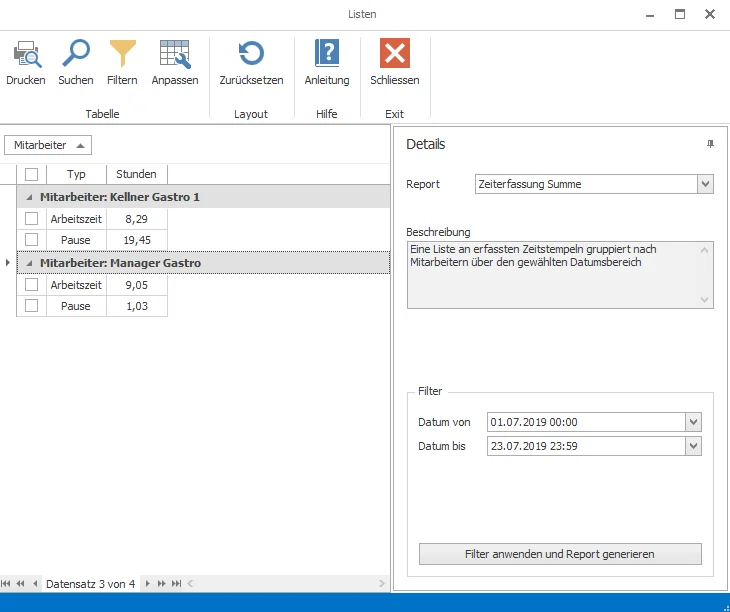Check the Manager Gastro Pause row

pyautogui.click(x=31, y=306)
